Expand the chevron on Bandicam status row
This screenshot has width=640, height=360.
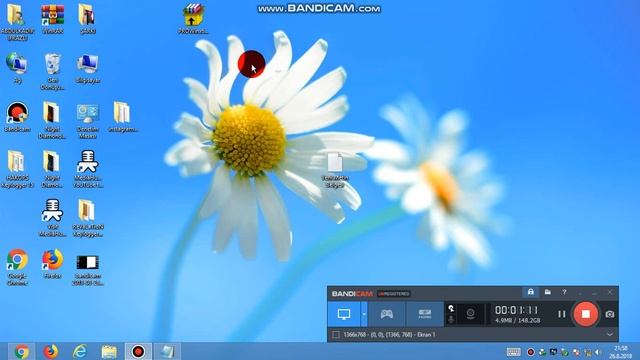click(609, 335)
